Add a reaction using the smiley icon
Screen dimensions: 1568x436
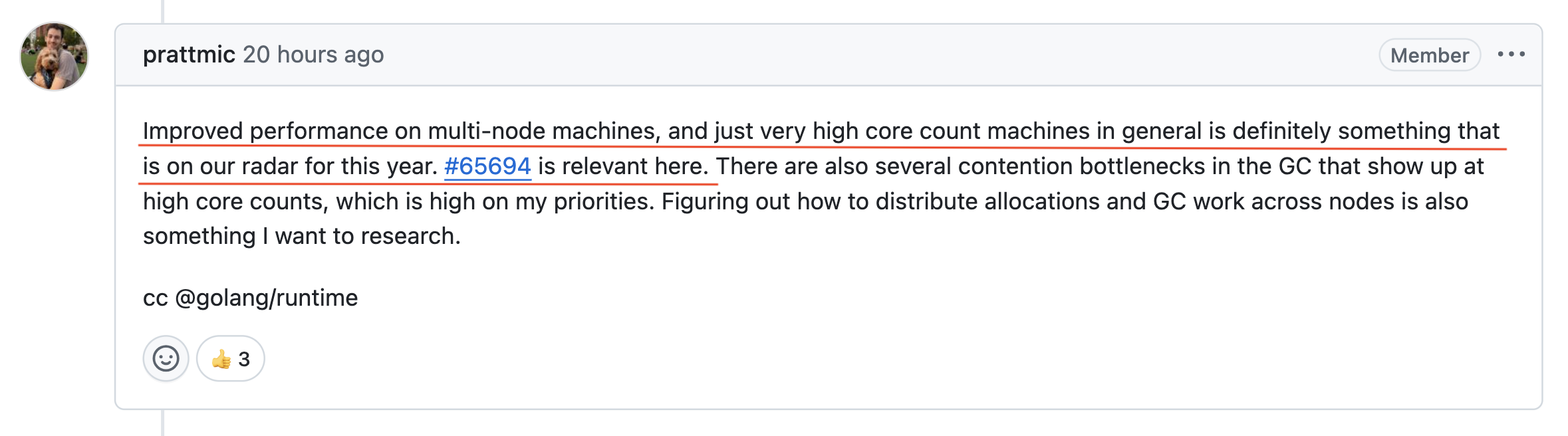166,358
